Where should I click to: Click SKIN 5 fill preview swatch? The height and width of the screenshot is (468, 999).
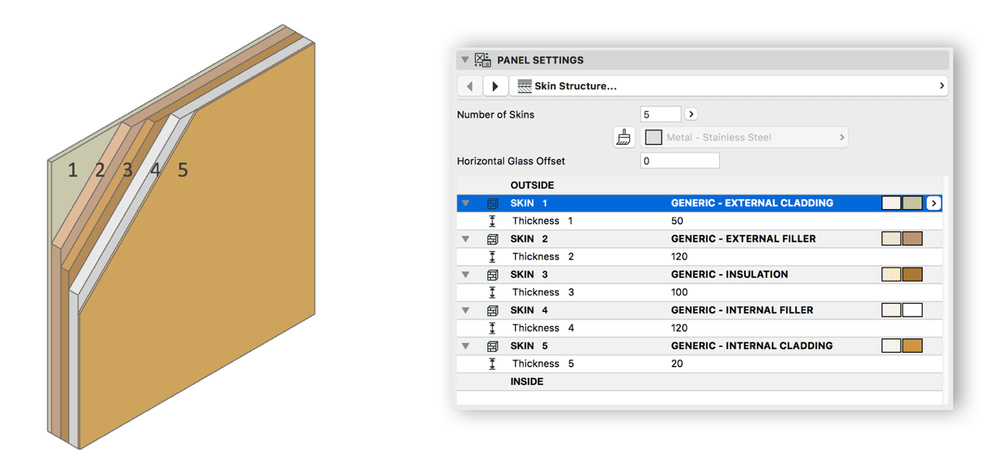click(891, 346)
